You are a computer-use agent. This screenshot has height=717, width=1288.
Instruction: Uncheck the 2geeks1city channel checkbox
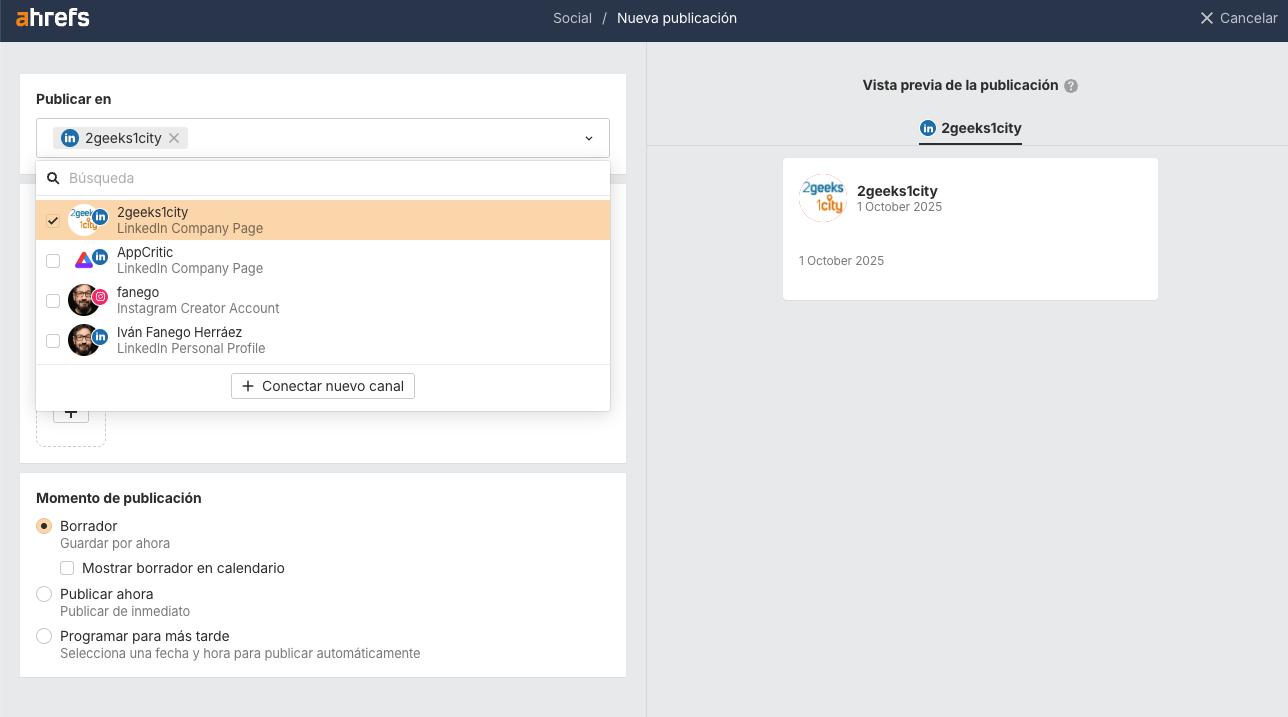tap(53, 221)
